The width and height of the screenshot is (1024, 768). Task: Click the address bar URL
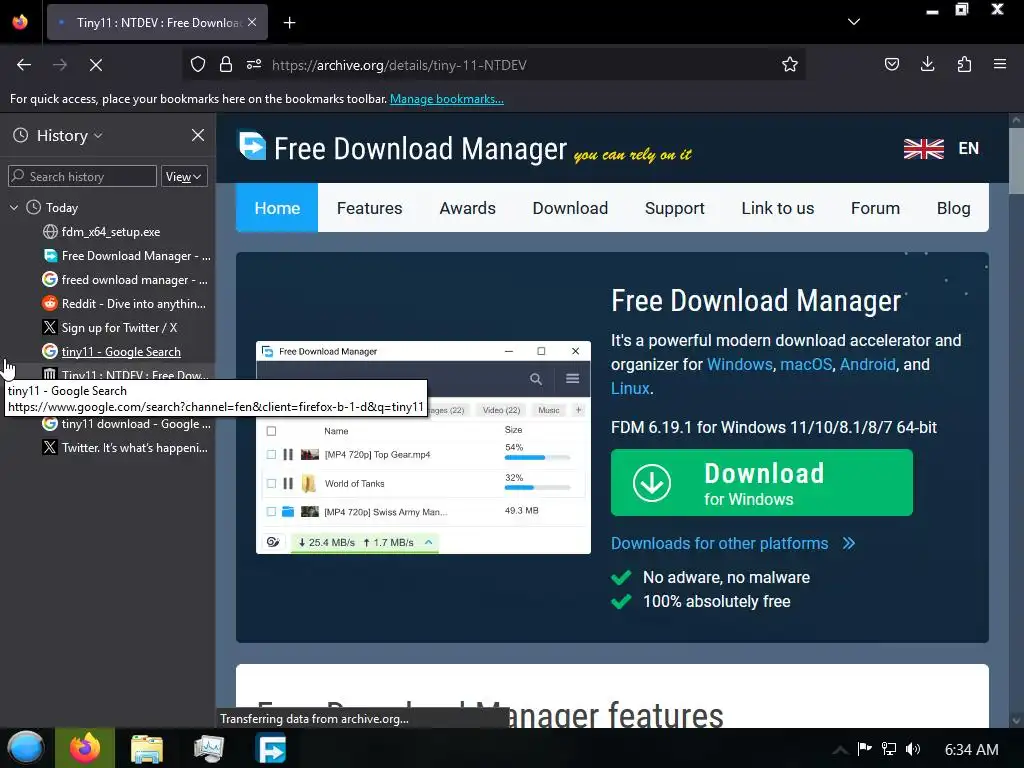tap(399, 65)
